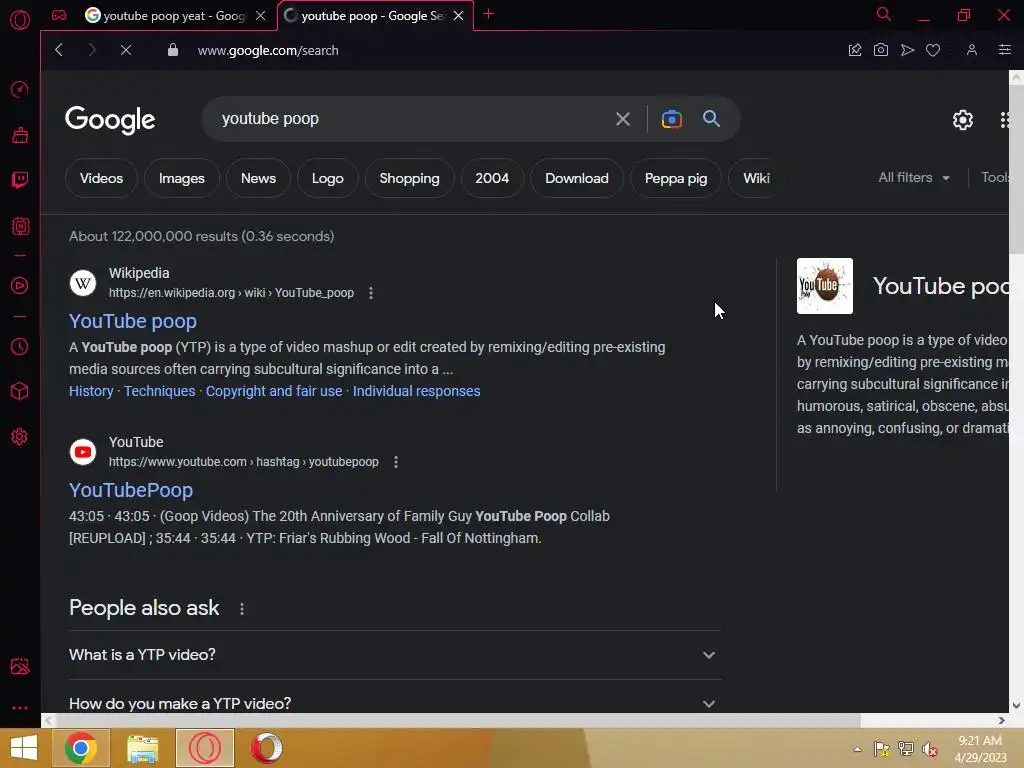Open People also ask options menu
Viewport: 1024px width, 768px height.
[x=242, y=609]
